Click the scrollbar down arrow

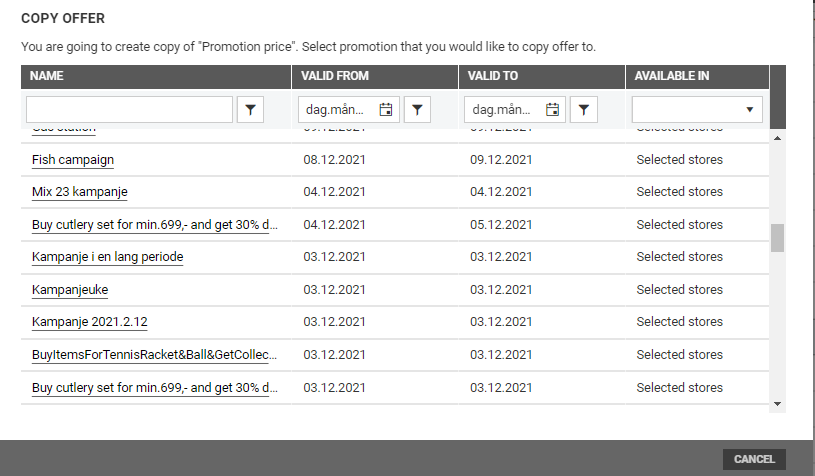point(778,403)
